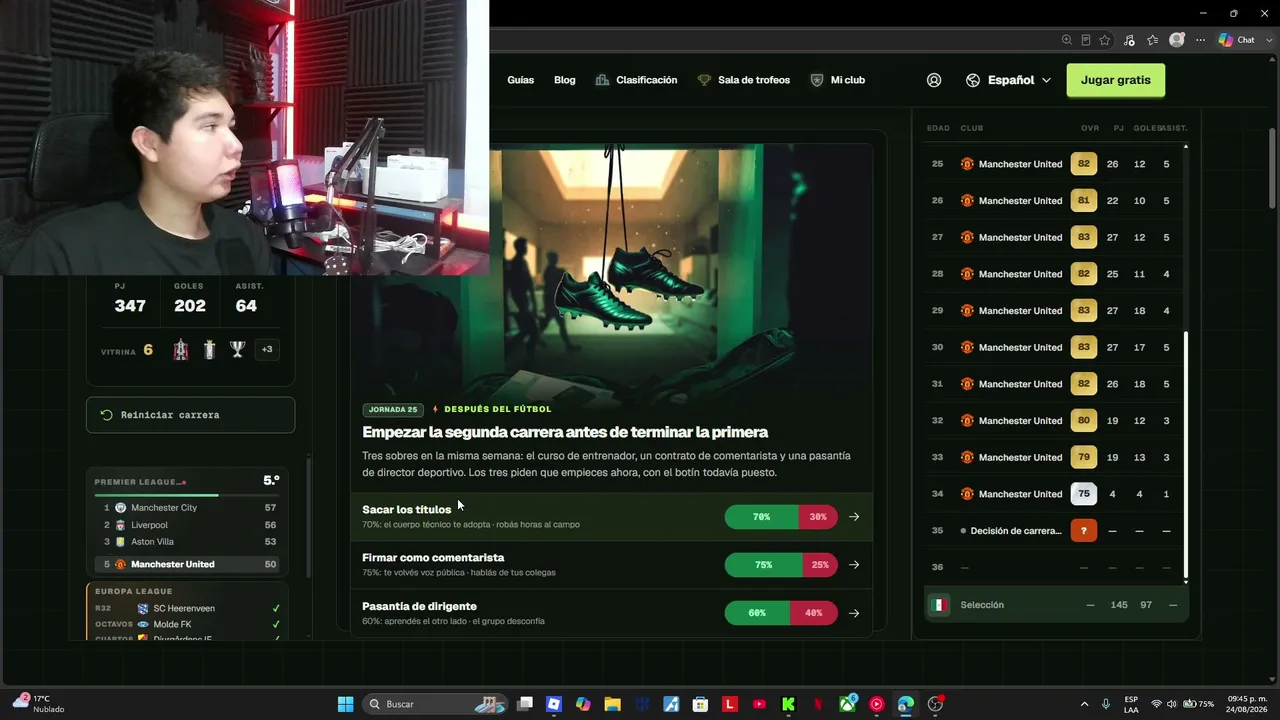
Task: Open the browser reader view icon
Action: (1086, 40)
